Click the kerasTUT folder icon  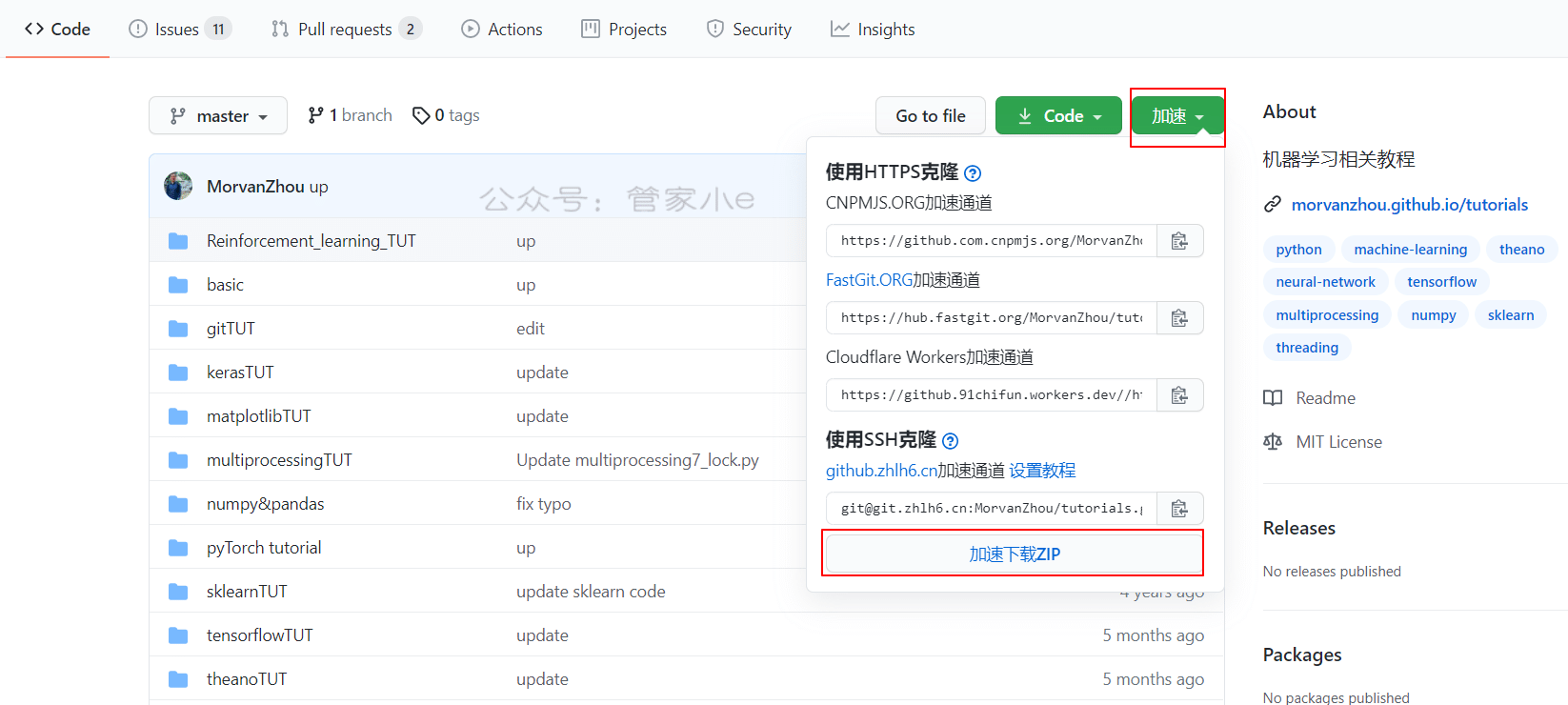178,373
